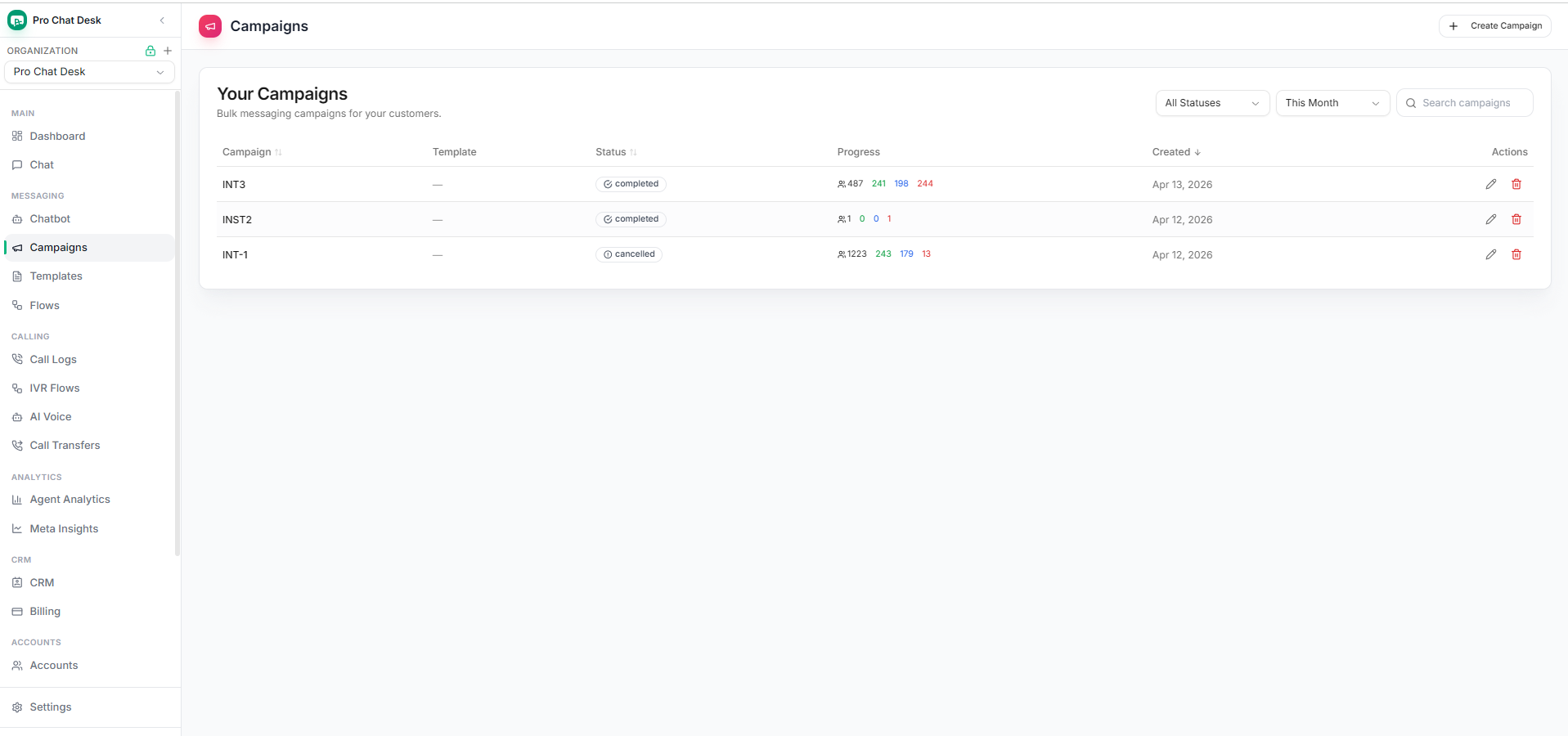1568x736 pixels.
Task: Click the Settings gear icon
Action: [x=17, y=707]
